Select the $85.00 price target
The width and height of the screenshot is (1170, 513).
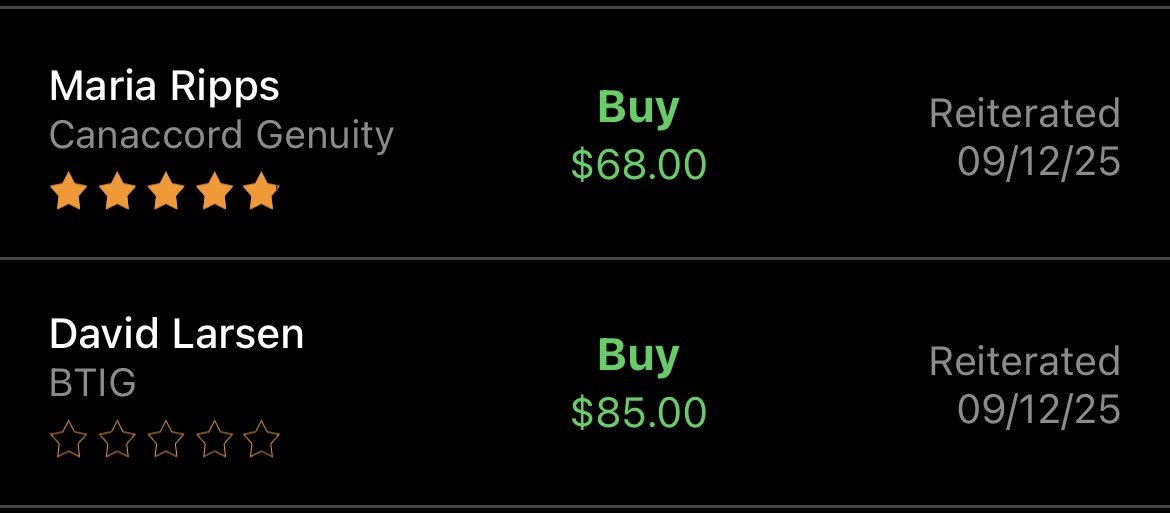(x=639, y=412)
